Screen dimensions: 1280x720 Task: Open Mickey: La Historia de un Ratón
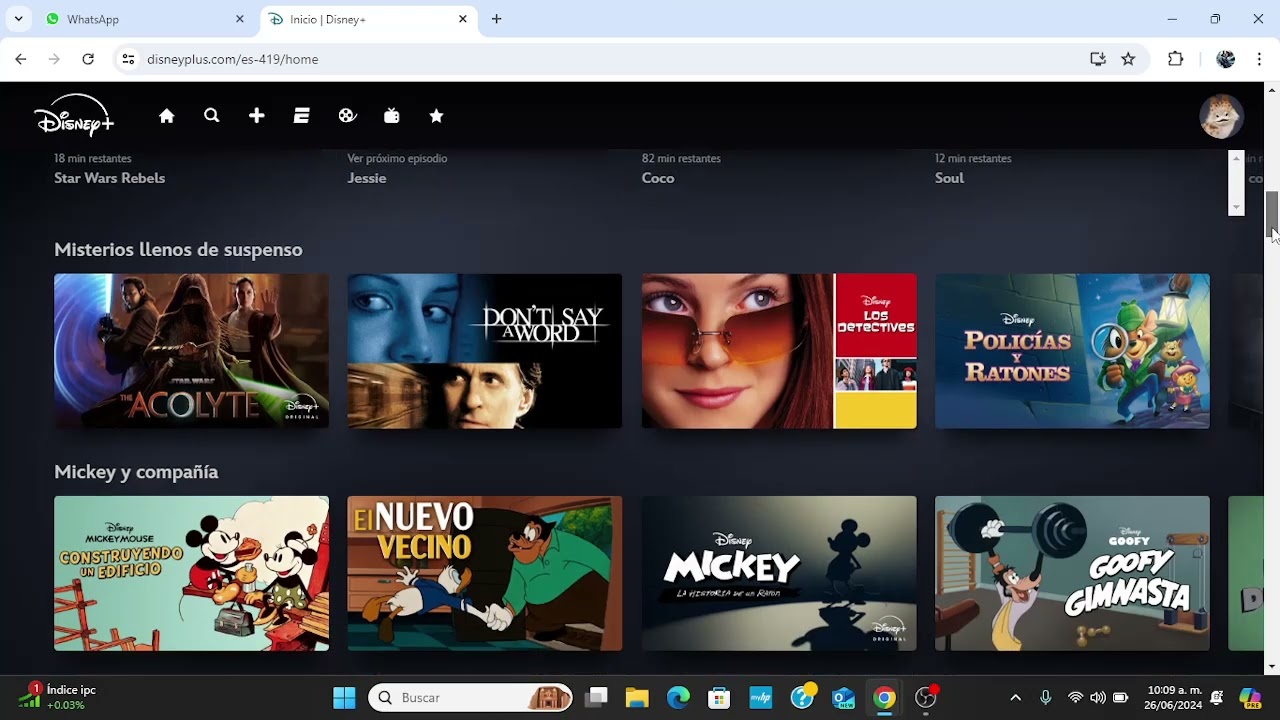point(779,573)
